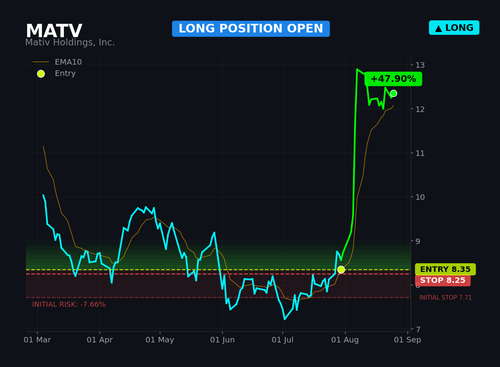Click the 7 price axis label
The height and width of the screenshot is (367, 500).
tap(418, 329)
